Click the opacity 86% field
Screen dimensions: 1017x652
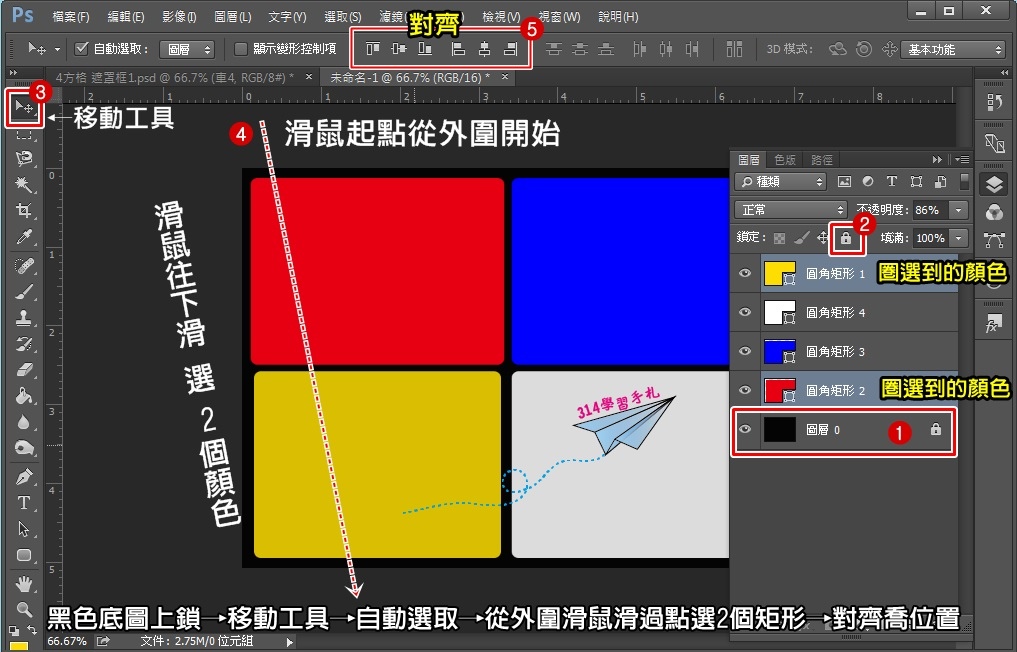[929, 210]
